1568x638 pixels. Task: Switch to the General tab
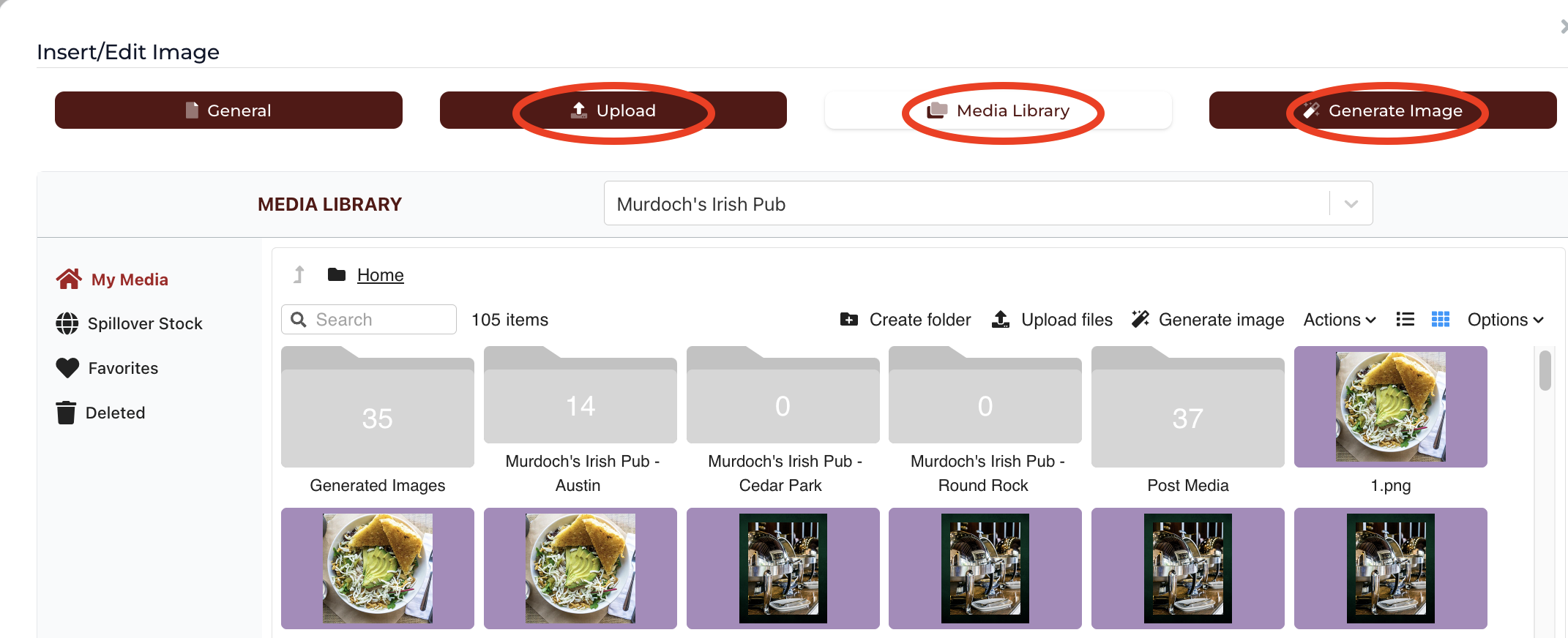pos(228,110)
